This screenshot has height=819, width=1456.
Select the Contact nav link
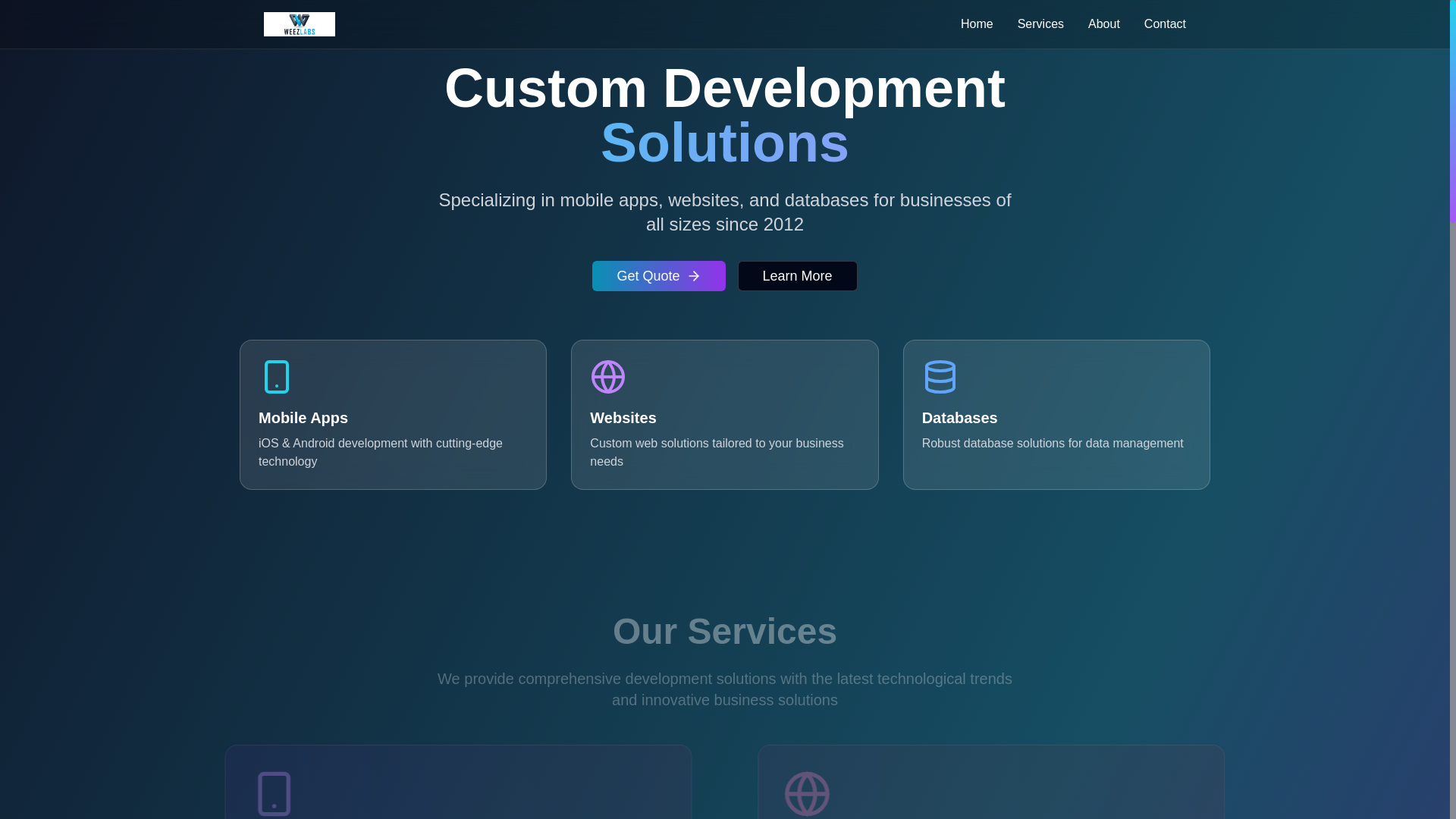[x=1165, y=24]
